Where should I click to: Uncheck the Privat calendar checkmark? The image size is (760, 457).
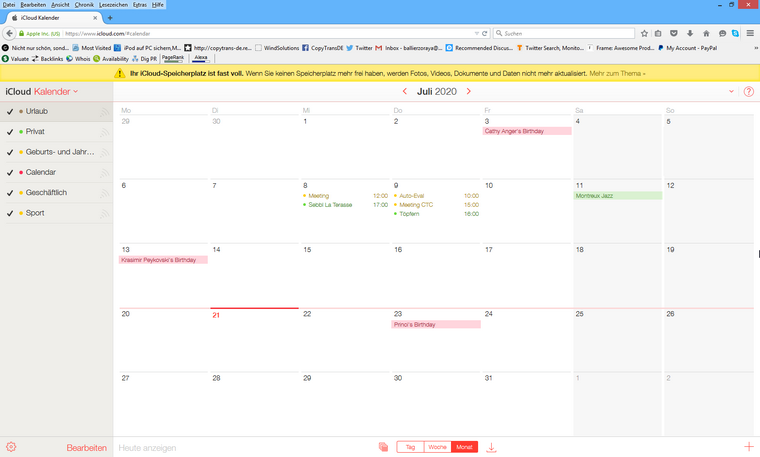pos(9,132)
